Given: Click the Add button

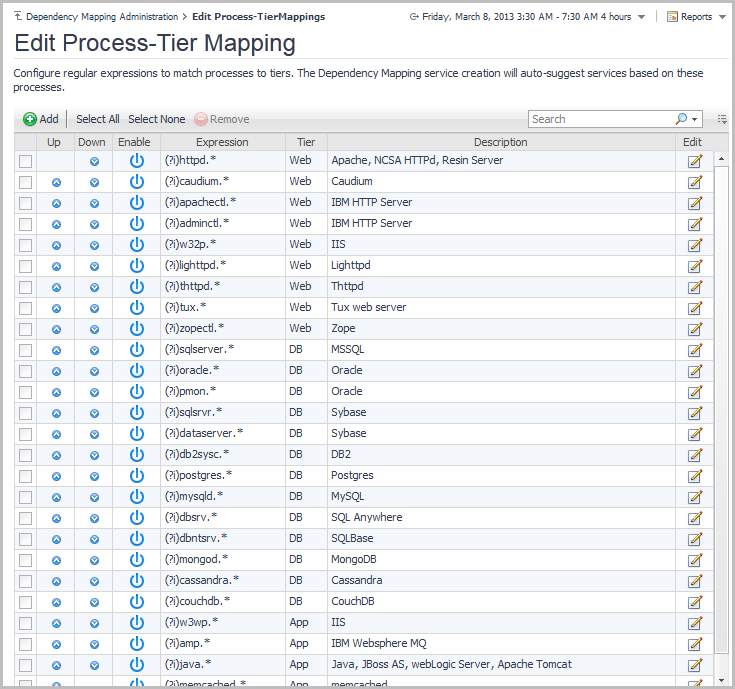Looking at the screenshot, I should point(41,119).
